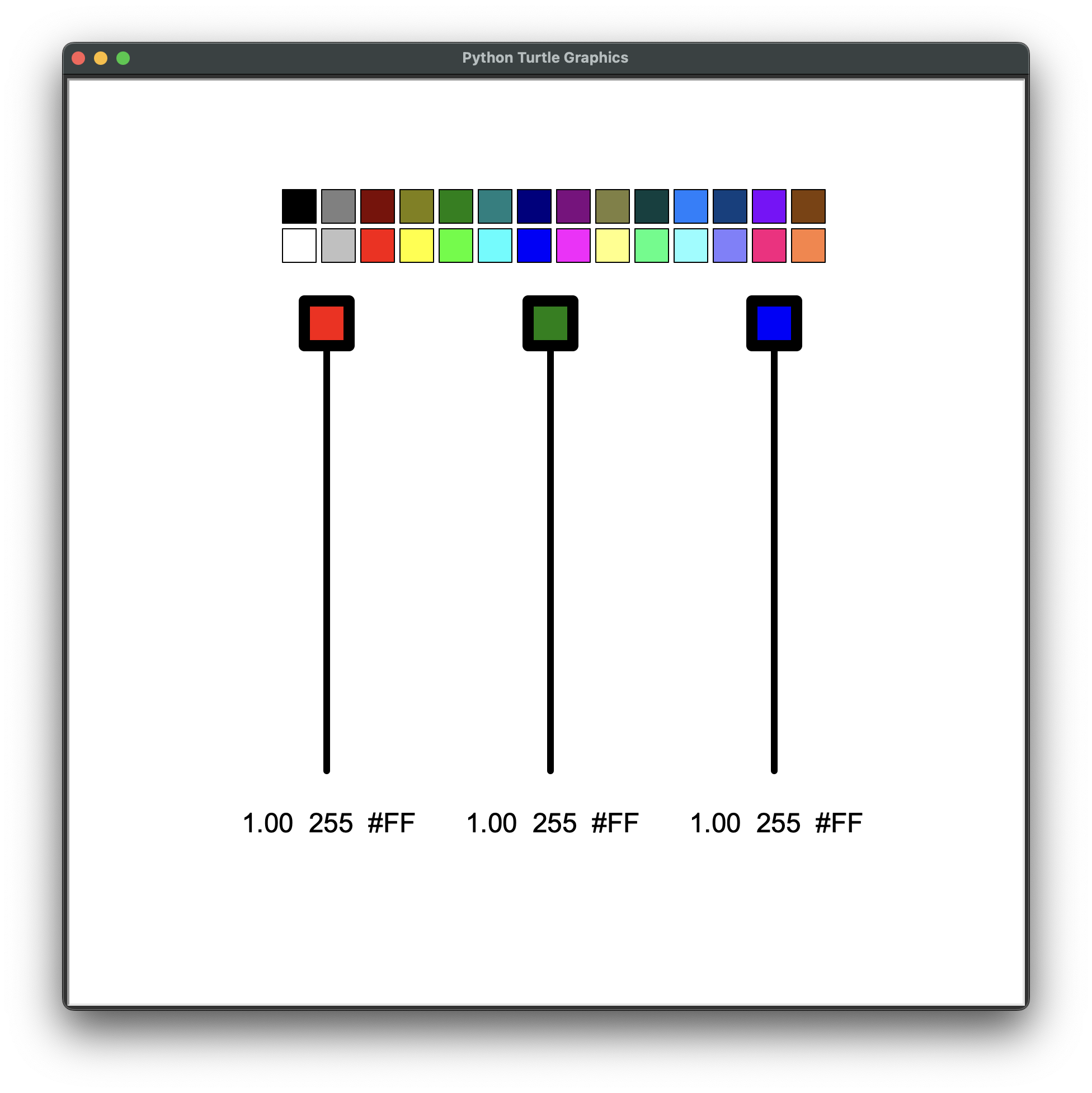The width and height of the screenshot is (1092, 1093).
Task: Select the white palette swatch
Action: tap(299, 246)
